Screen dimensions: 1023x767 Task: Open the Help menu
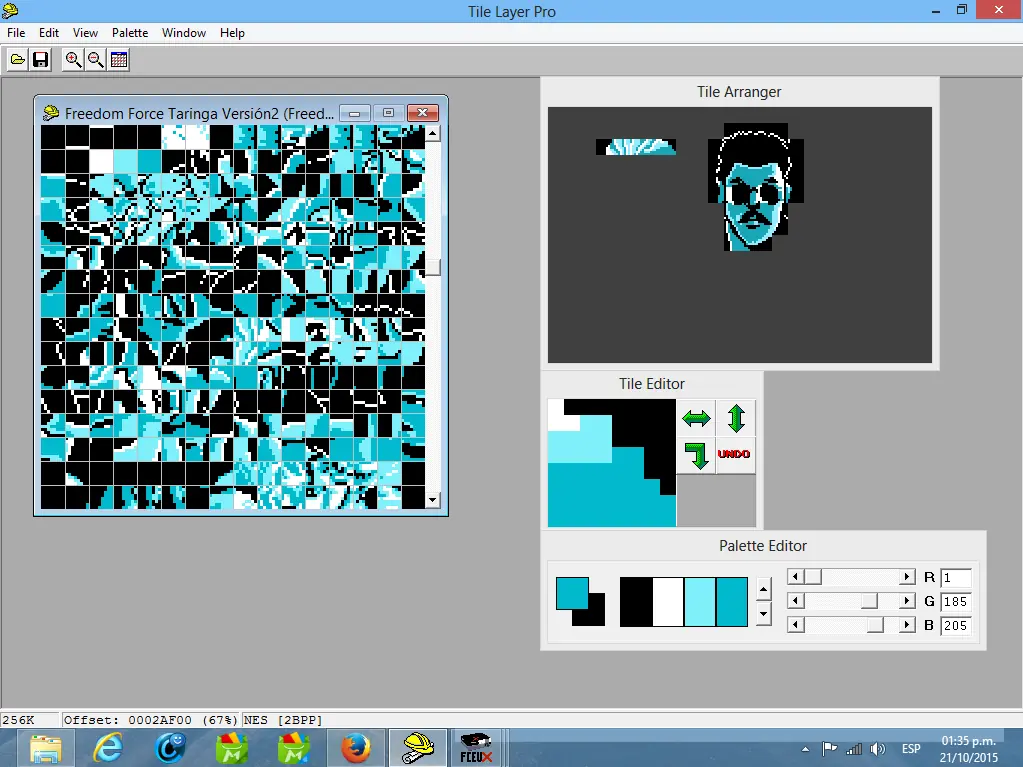coord(232,33)
